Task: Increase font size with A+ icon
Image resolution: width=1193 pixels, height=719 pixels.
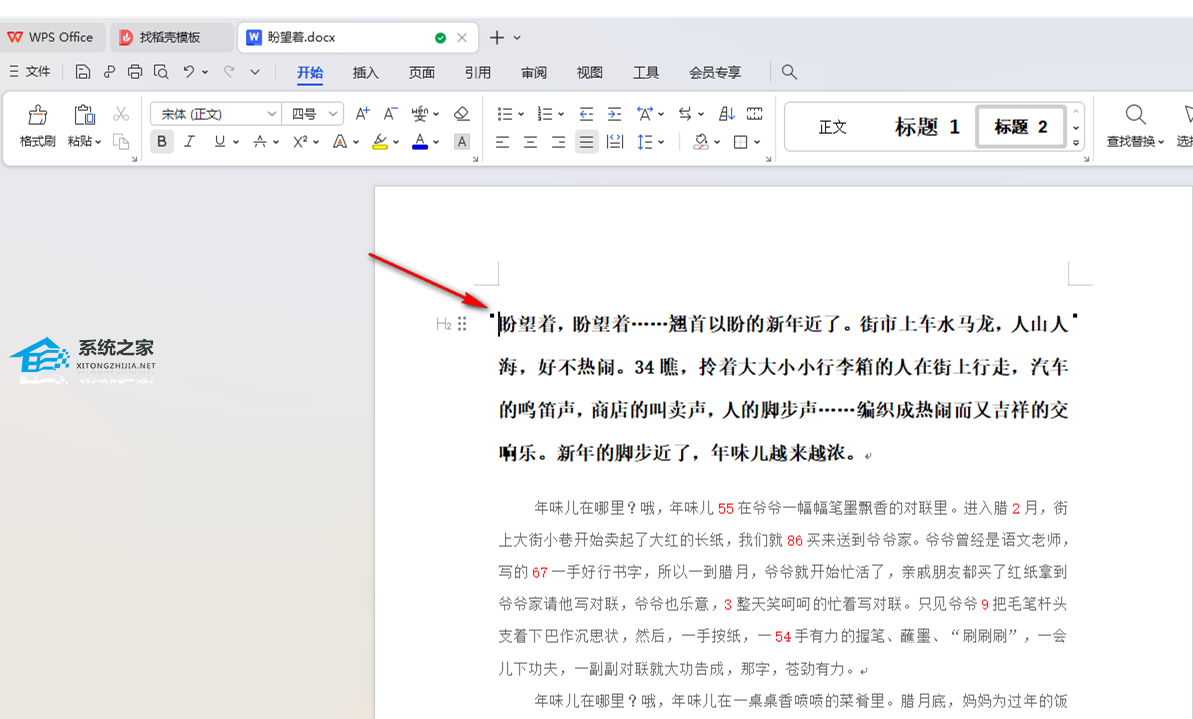Action: pyautogui.click(x=362, y=114)
